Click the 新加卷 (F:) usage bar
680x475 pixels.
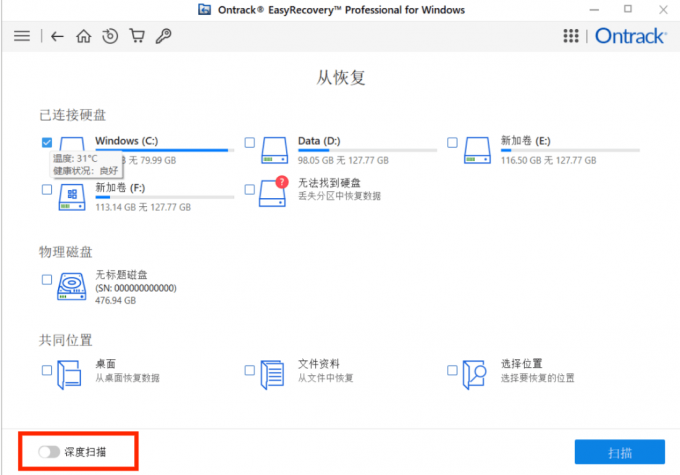coord(165,197)
